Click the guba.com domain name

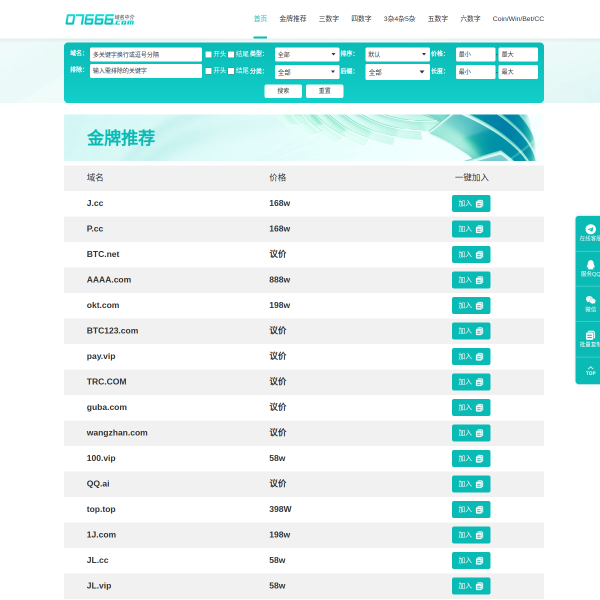pos(107,407)
